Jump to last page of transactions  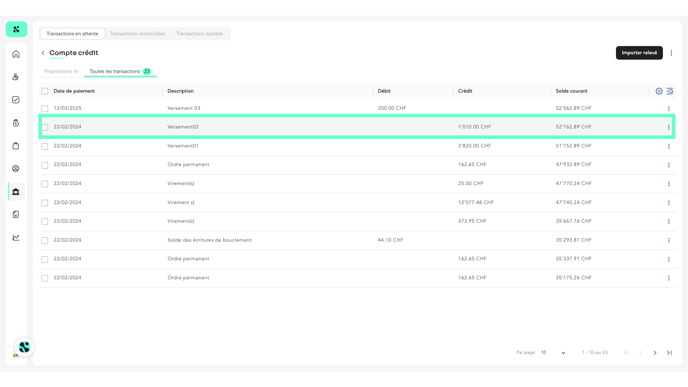(669, 353)
